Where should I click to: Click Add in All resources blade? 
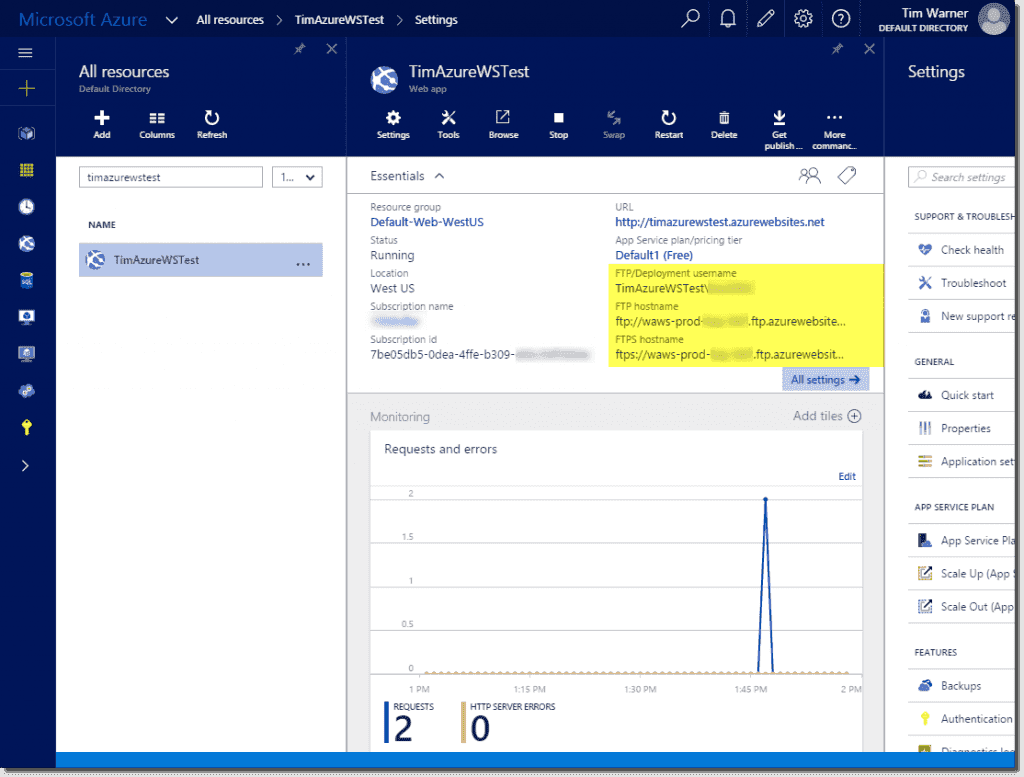click(x=102, y=124)
